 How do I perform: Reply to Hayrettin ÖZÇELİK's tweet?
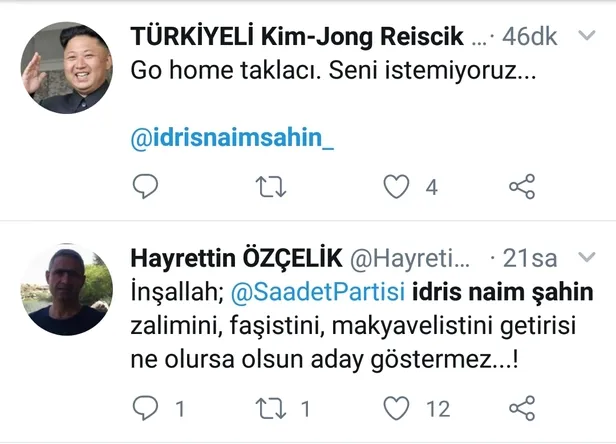pos(146,408)
